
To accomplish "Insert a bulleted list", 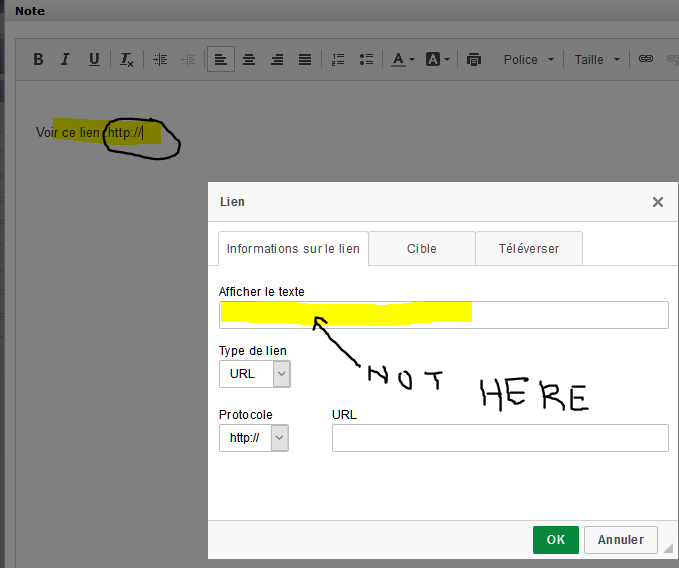I will coord(366,59).
